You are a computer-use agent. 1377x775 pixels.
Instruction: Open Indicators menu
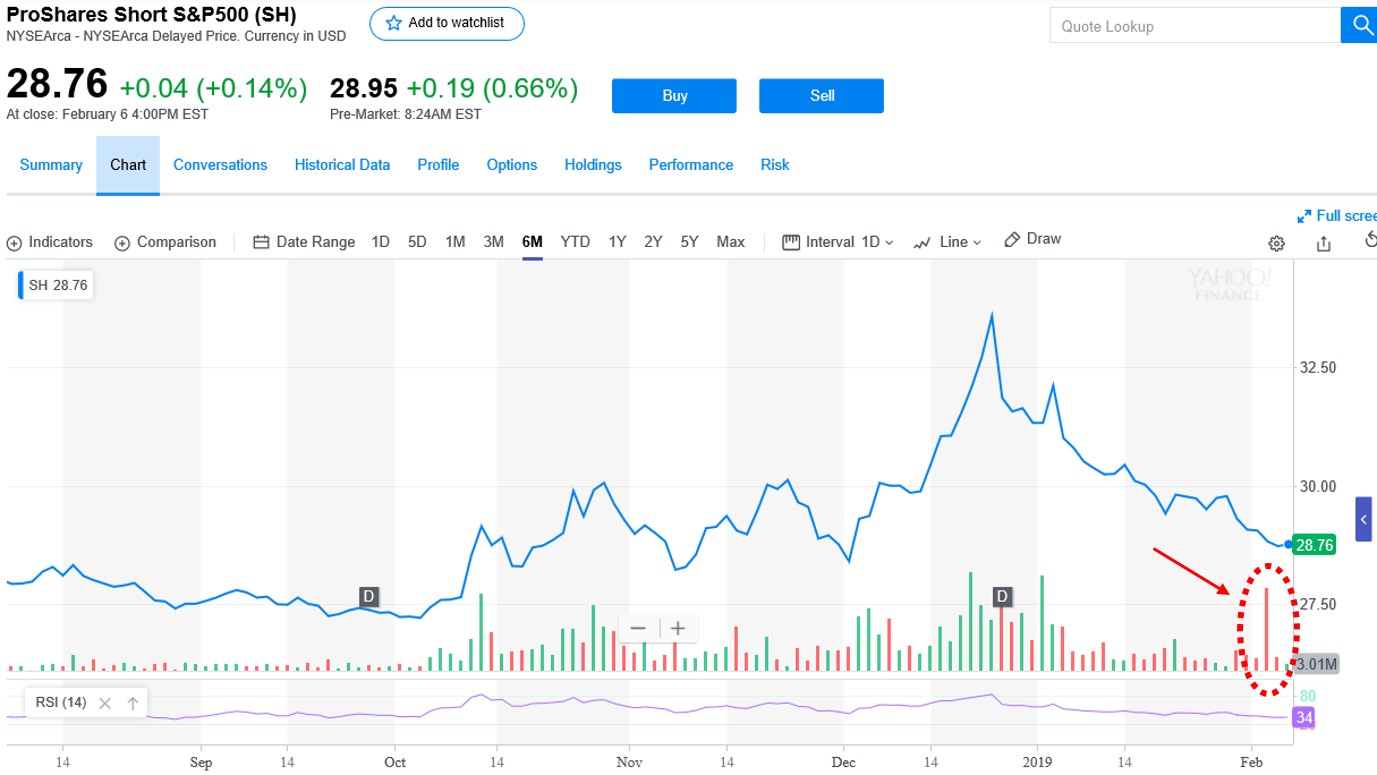[x=50, y=242]
